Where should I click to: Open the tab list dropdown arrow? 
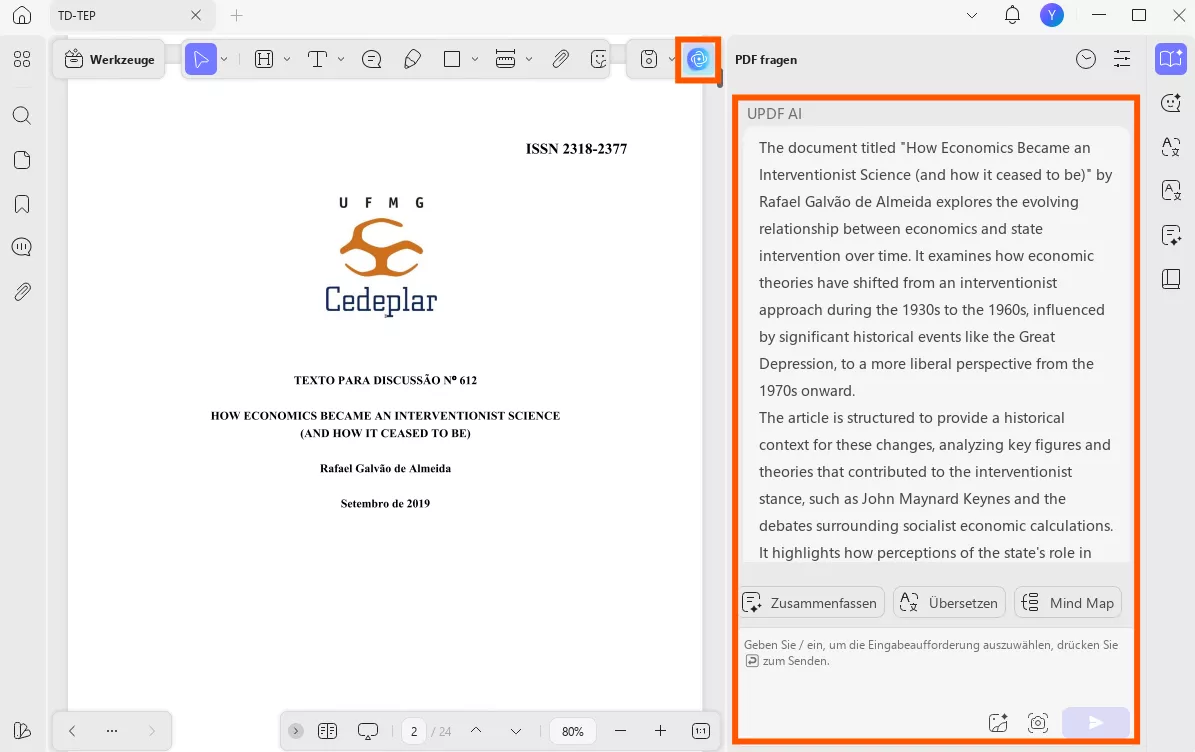pos(973,15)
